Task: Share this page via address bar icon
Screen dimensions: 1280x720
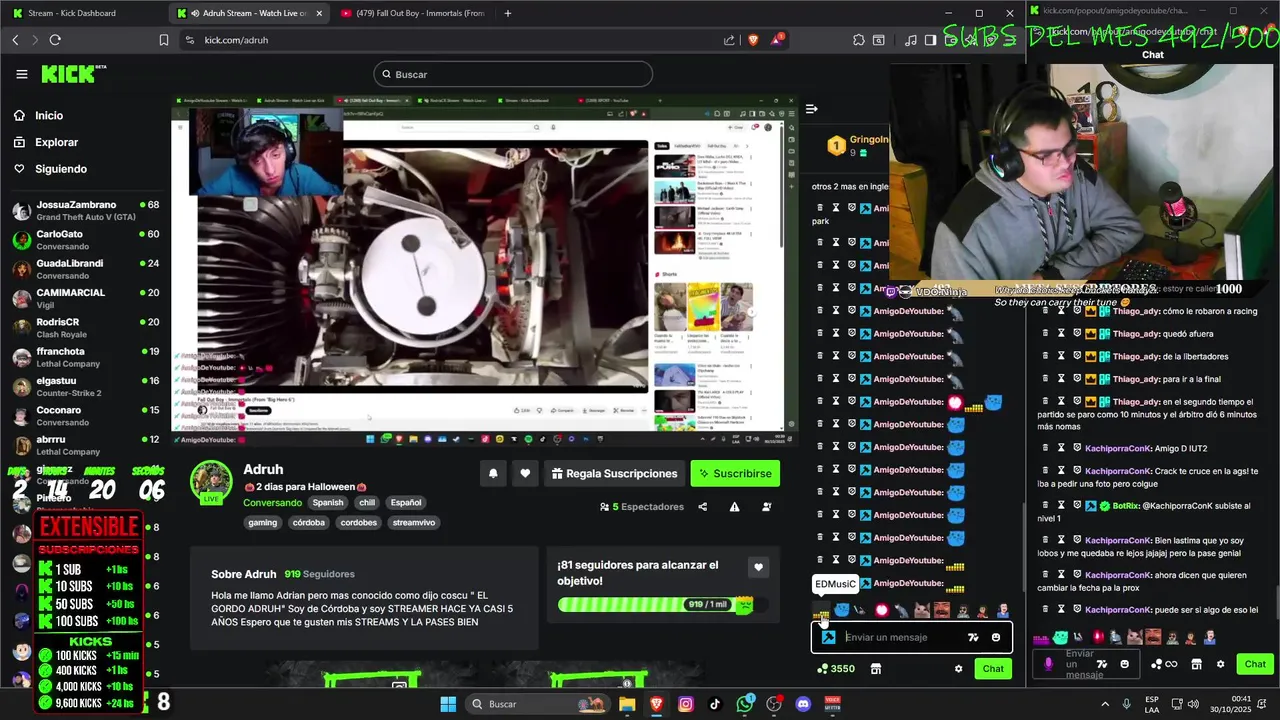Action: point(729,40)
